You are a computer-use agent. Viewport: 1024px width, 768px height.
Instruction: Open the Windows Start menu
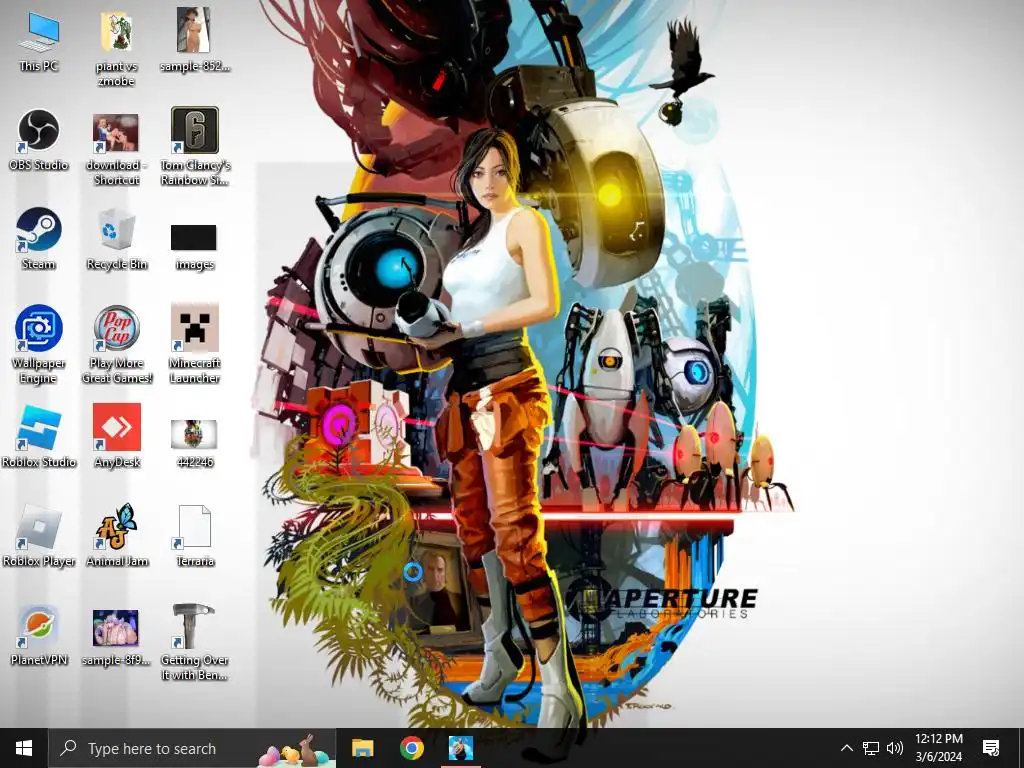[24, 748]
